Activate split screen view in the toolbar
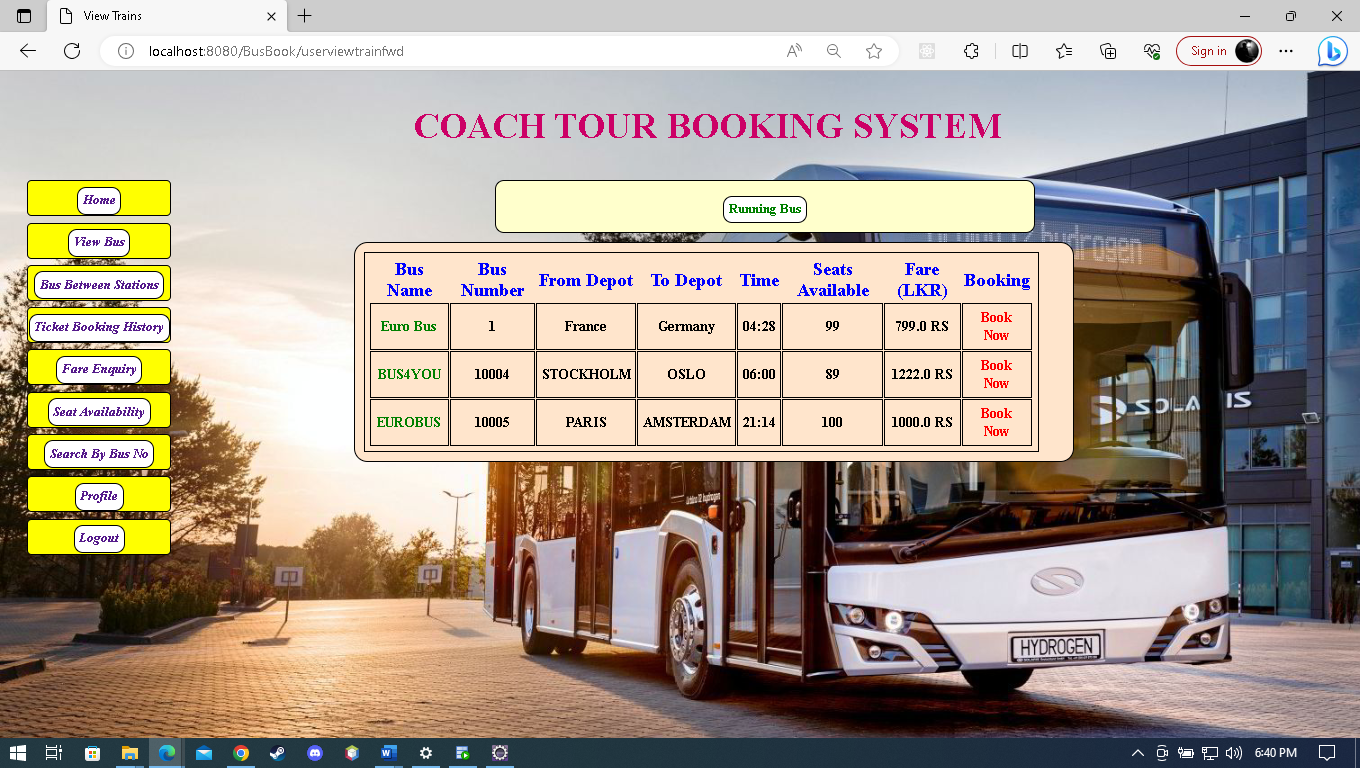 [1019, 51]
